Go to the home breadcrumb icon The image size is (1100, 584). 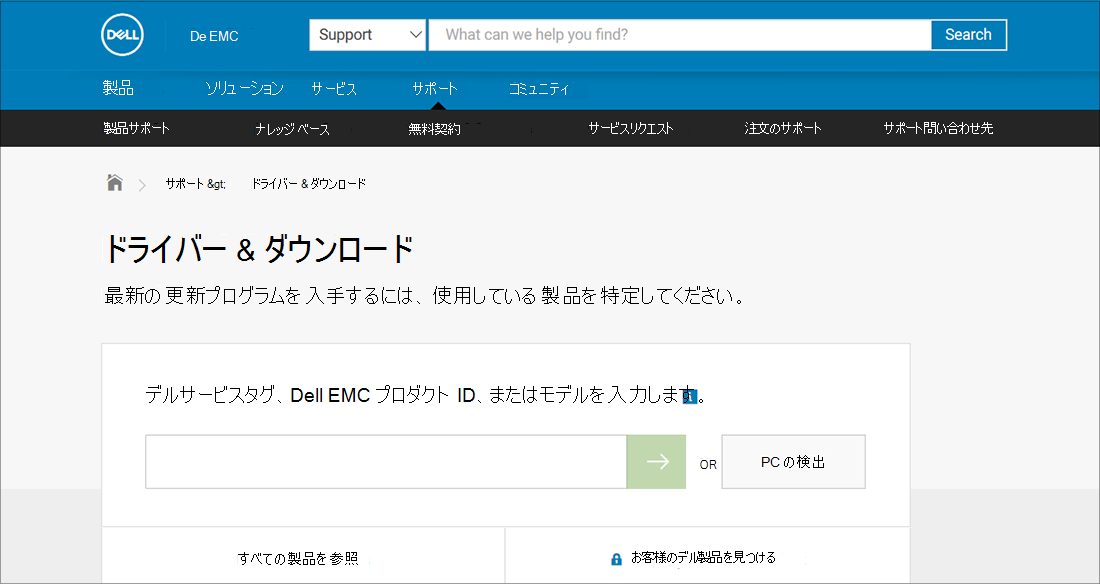(x=114, y=183)
